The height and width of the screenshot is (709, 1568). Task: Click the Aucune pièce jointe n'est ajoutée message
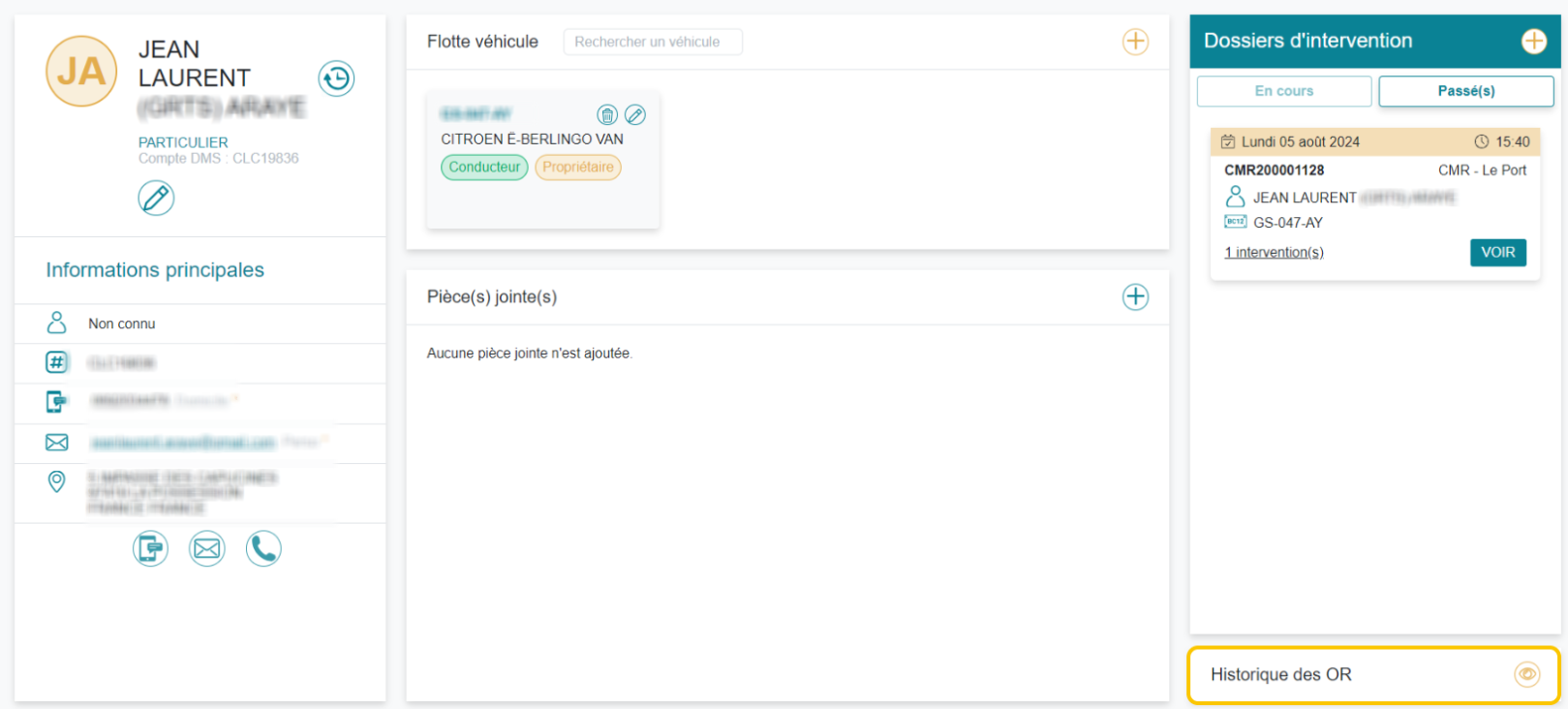tap(530, 354)
